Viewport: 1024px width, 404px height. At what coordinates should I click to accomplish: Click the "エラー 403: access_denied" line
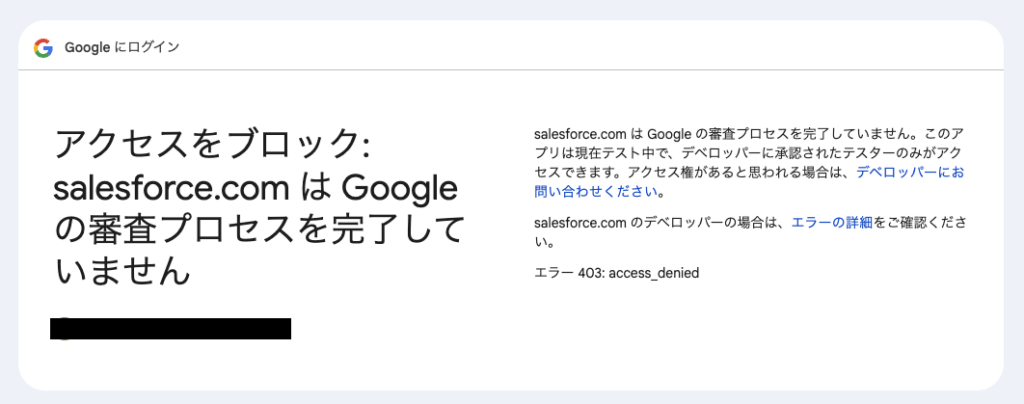616,272
